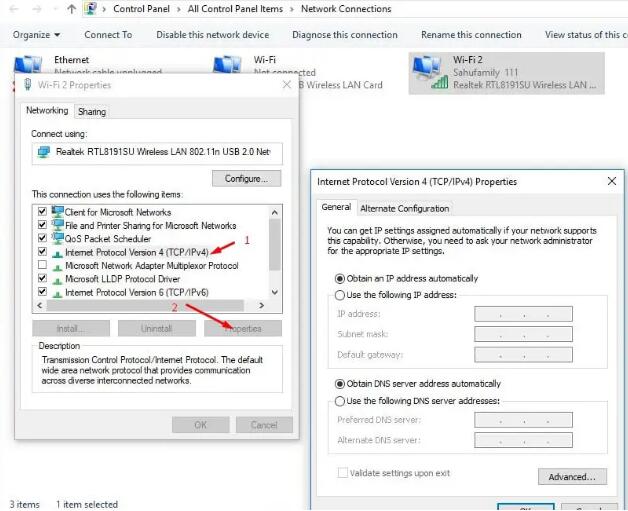This screenshot has width=628, height=511.
Task: Click Connect To in toolbar
Action: pyautogui.click(x=108, y=35)
